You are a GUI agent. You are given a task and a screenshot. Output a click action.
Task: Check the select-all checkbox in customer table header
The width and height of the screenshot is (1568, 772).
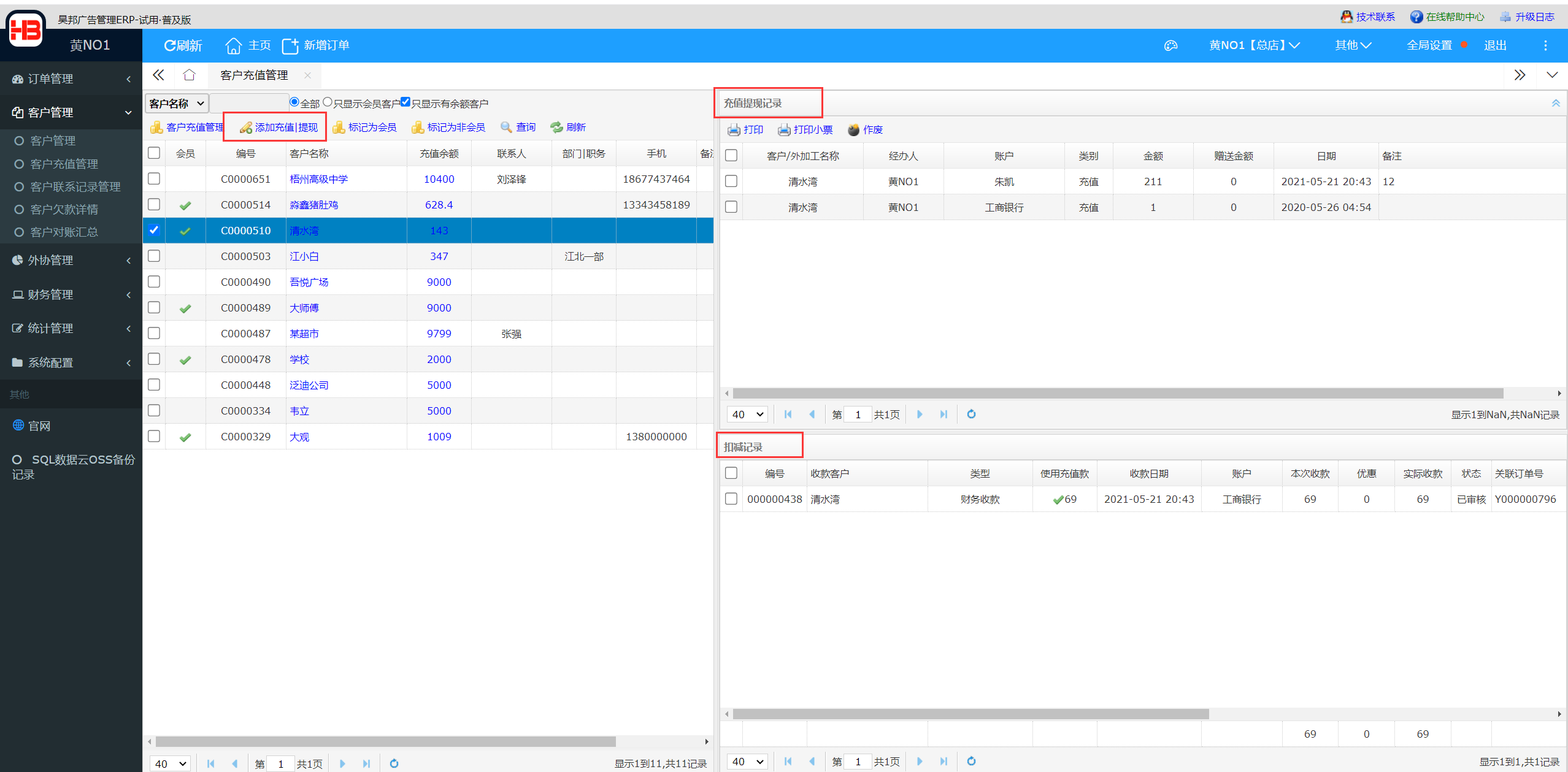(154, 153)
